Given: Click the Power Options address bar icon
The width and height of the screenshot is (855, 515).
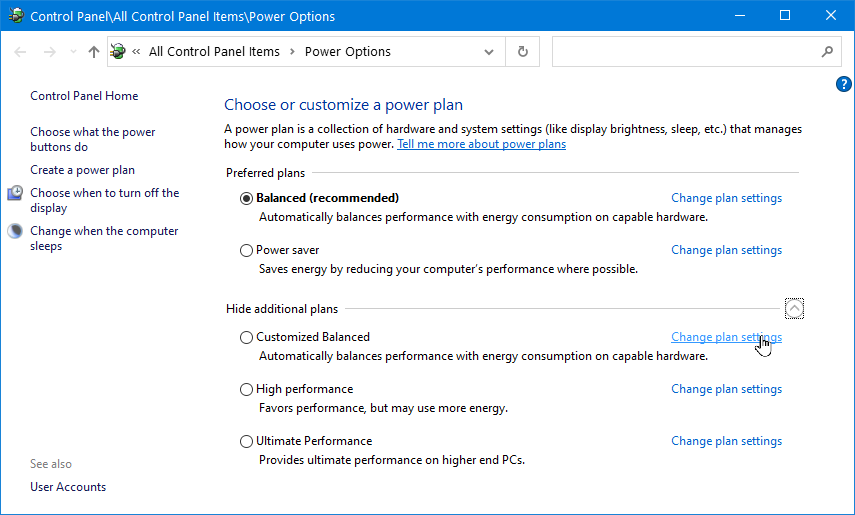Looking at the screenshot, I should click(119, 52).
